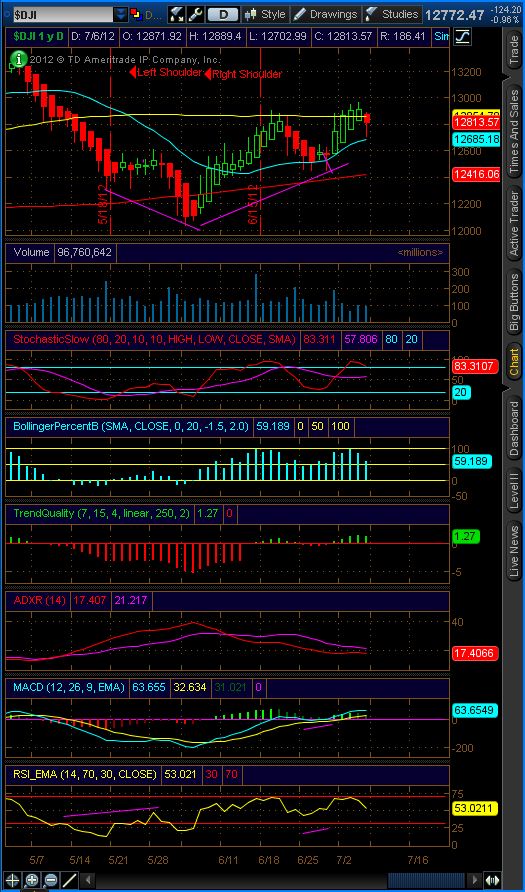Click the TrendQuality study title

(102, 513)
